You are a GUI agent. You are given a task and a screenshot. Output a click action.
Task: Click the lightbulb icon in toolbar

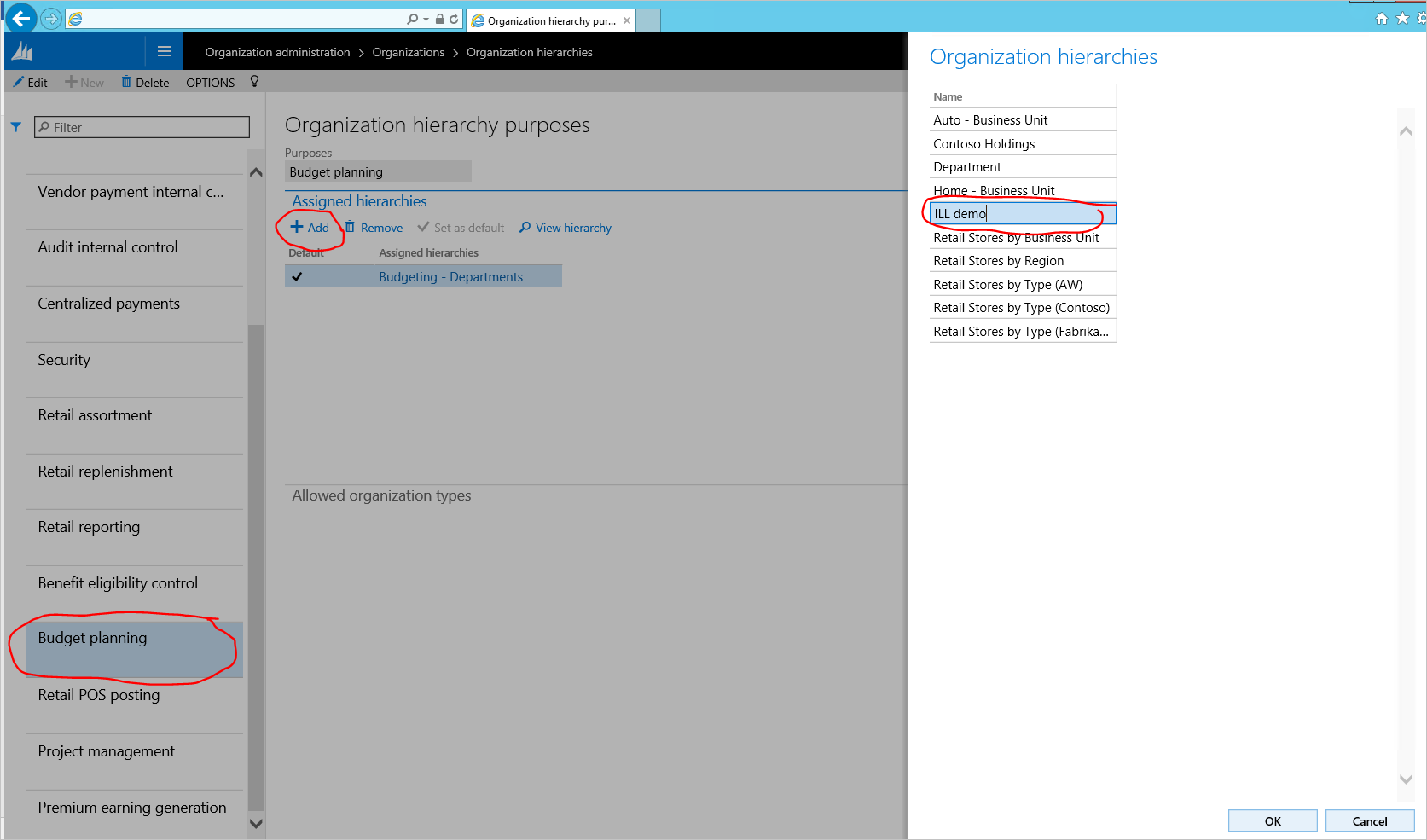click(x=254, y=82)
